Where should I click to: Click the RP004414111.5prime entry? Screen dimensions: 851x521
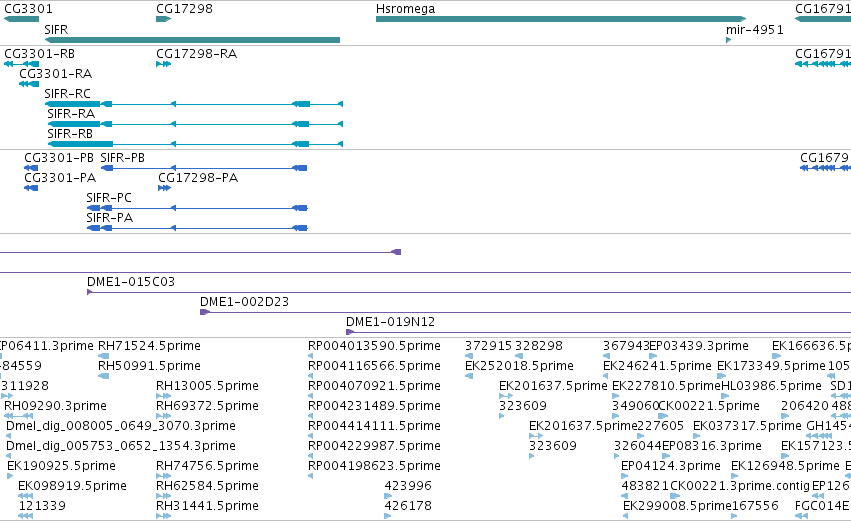[374, 426]
